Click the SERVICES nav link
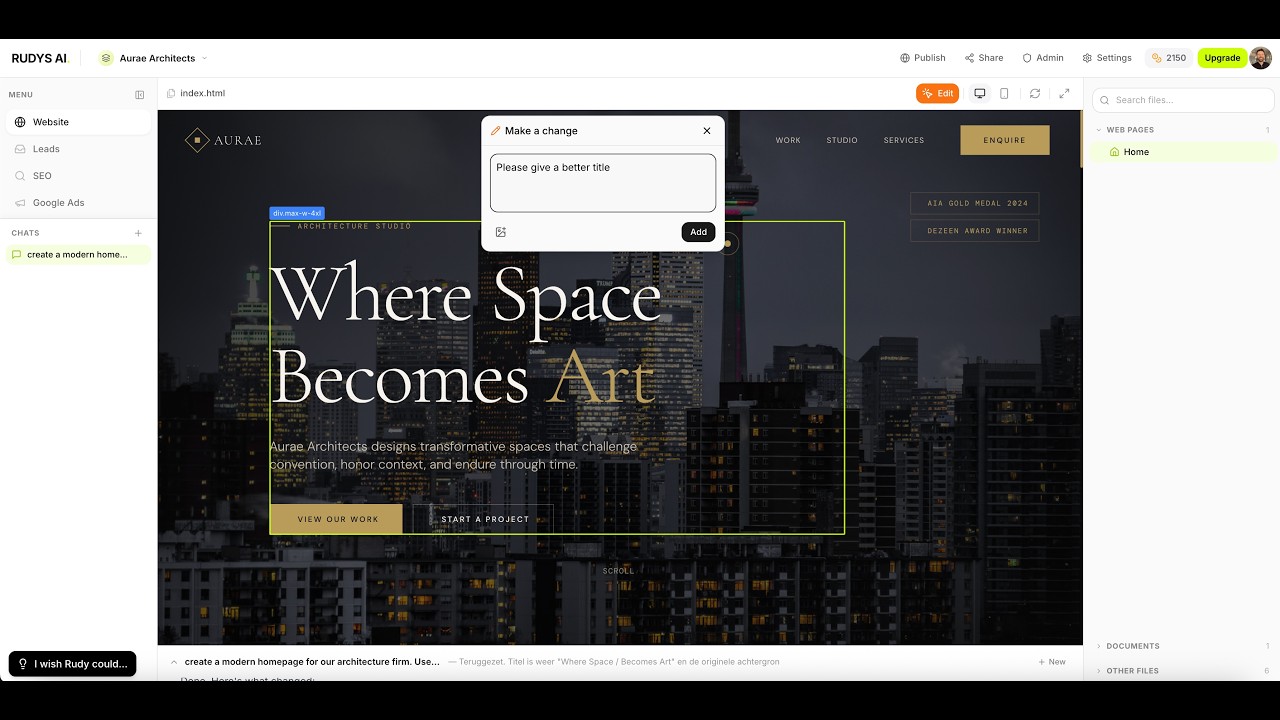The image size is (1280, 720). (x=904, y=140)
